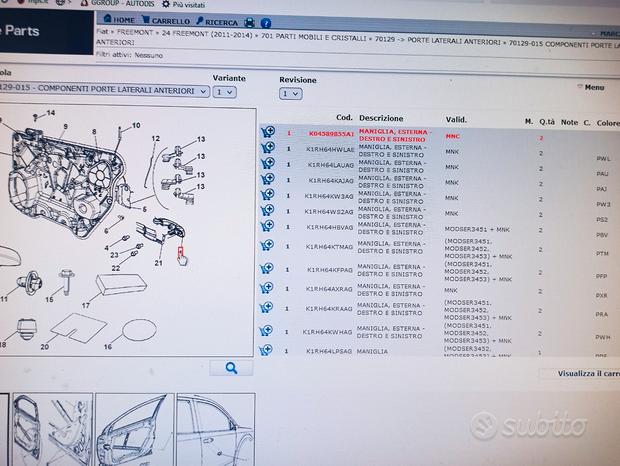Screen dimensions: 620x466
Task: Open the RICERCA search page
Action: coord(217,22)
